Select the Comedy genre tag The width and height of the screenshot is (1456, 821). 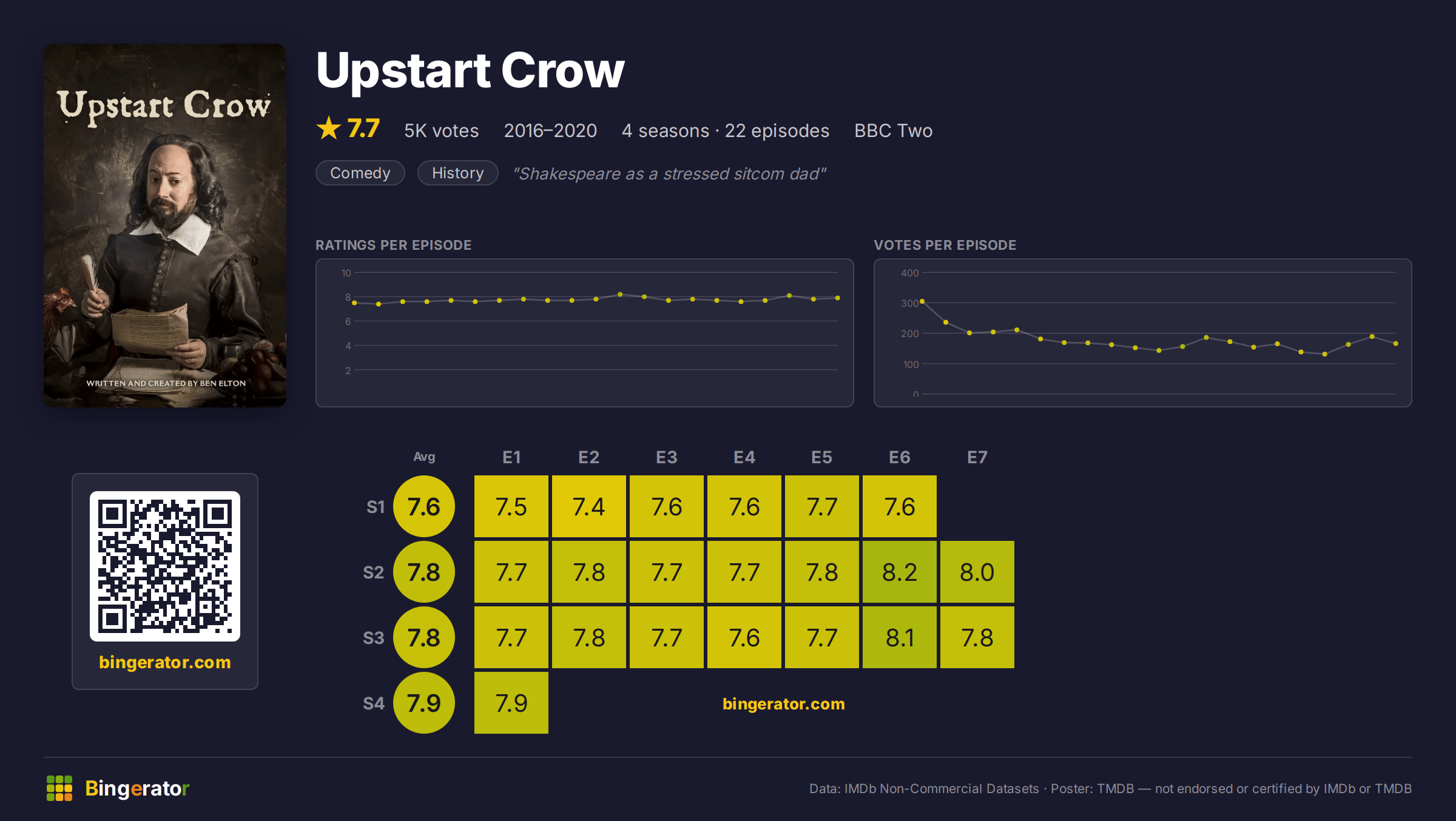pos(360,173)
